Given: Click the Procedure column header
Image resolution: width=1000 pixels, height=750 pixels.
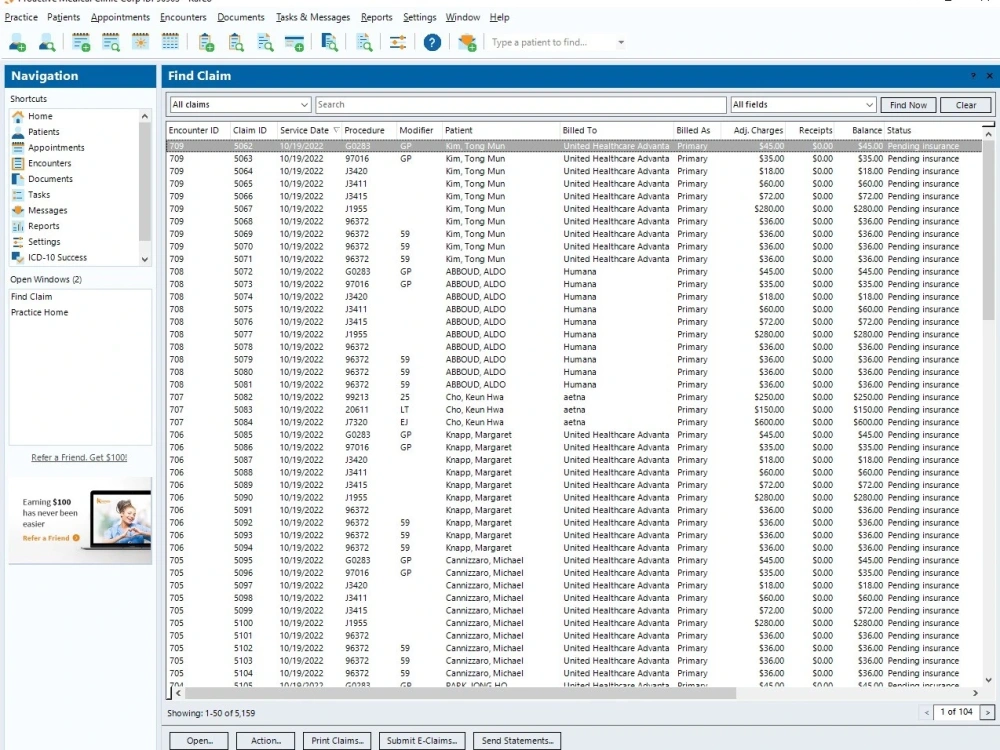Looking at the screenshot, I should [x=369, y=130].
